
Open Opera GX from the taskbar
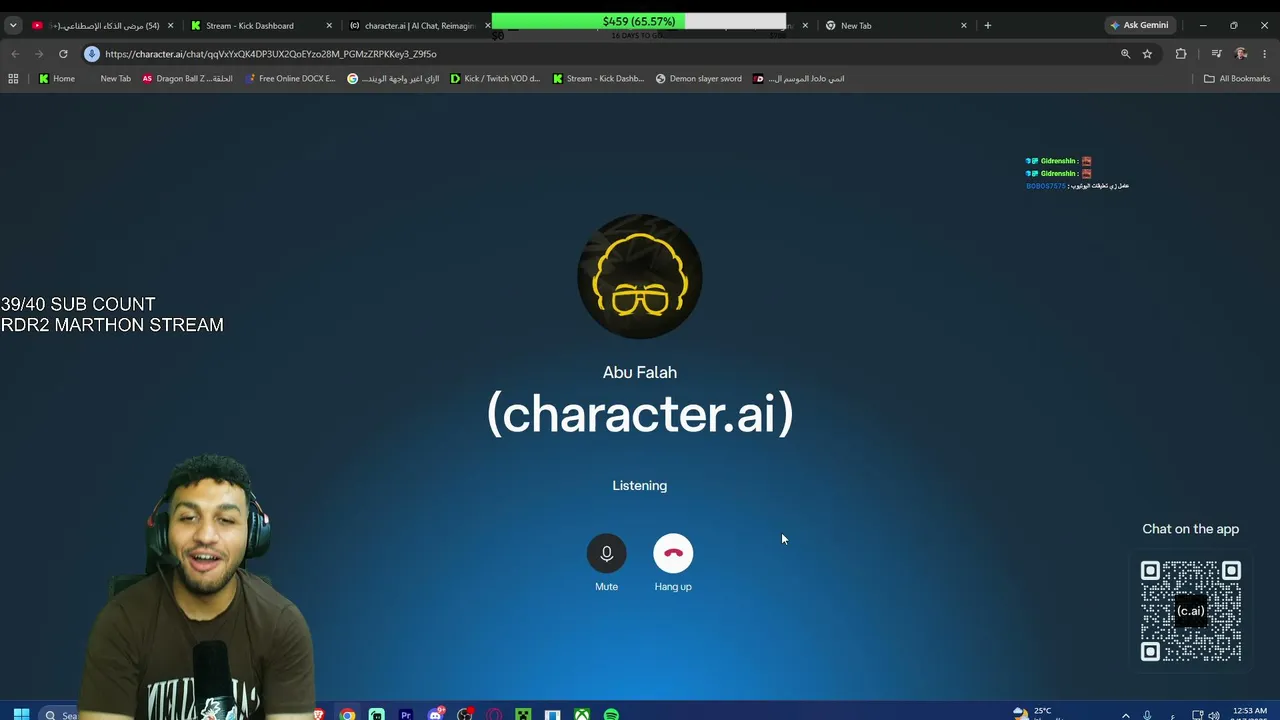click(x=494, y=714)
